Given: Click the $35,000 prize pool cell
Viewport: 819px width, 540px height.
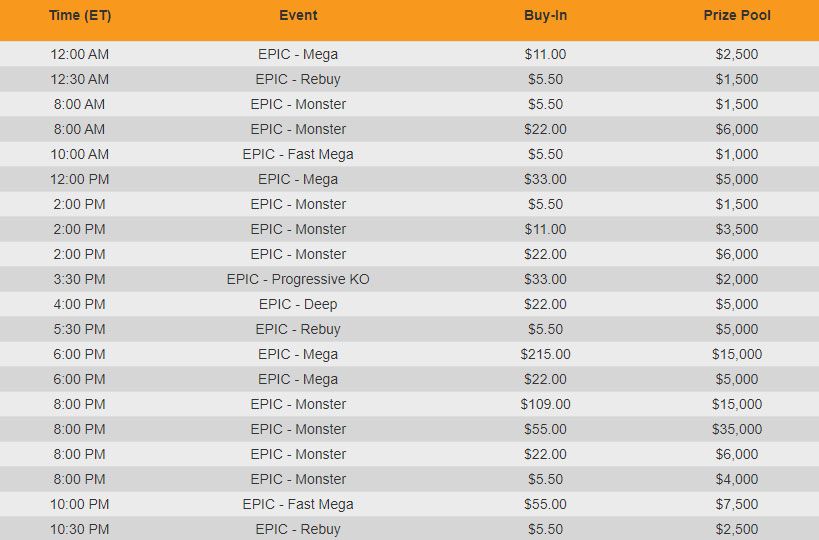Looking at the screenshot, I should coord(737,429).
